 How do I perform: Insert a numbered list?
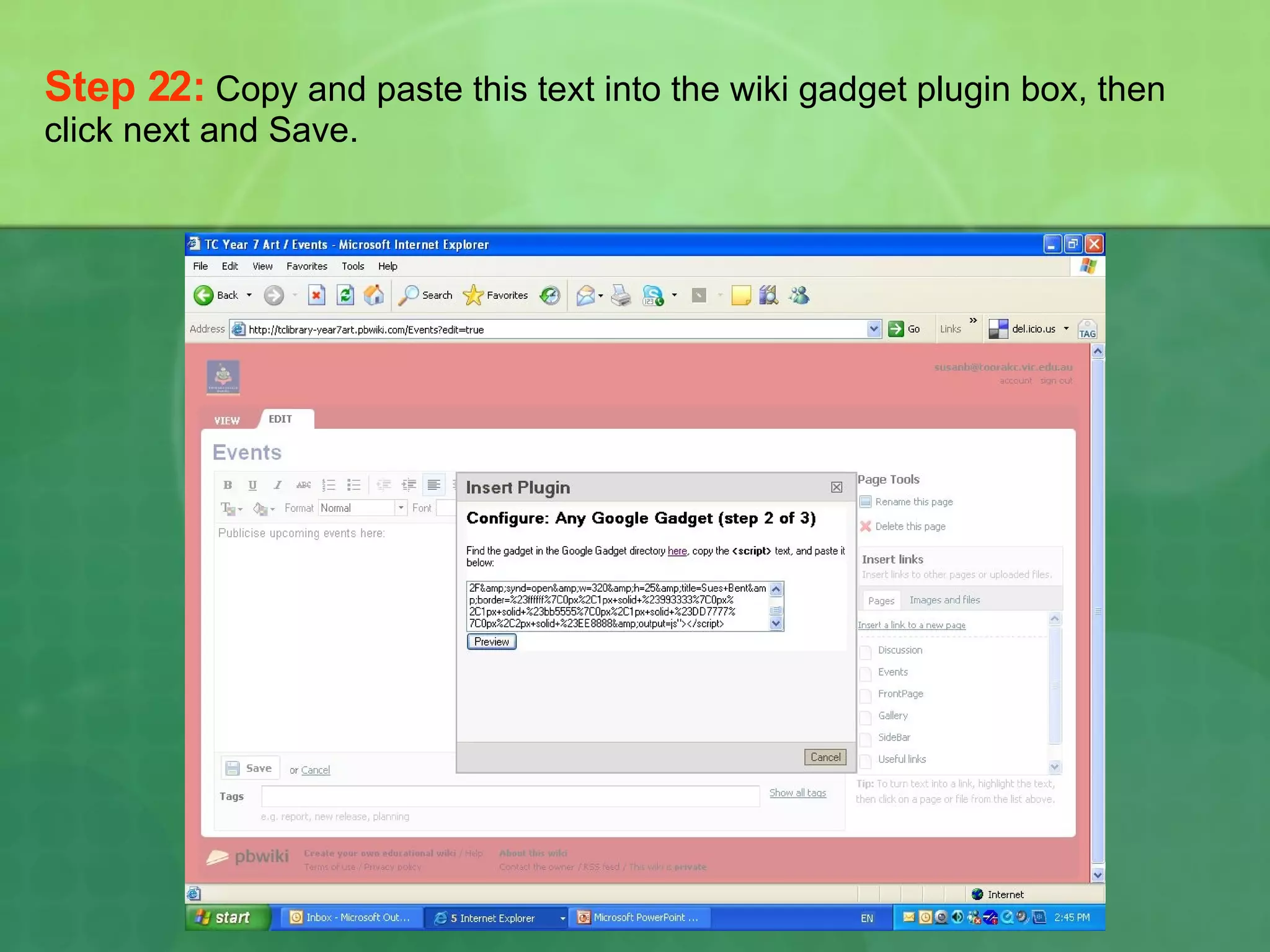click(329, 485)
